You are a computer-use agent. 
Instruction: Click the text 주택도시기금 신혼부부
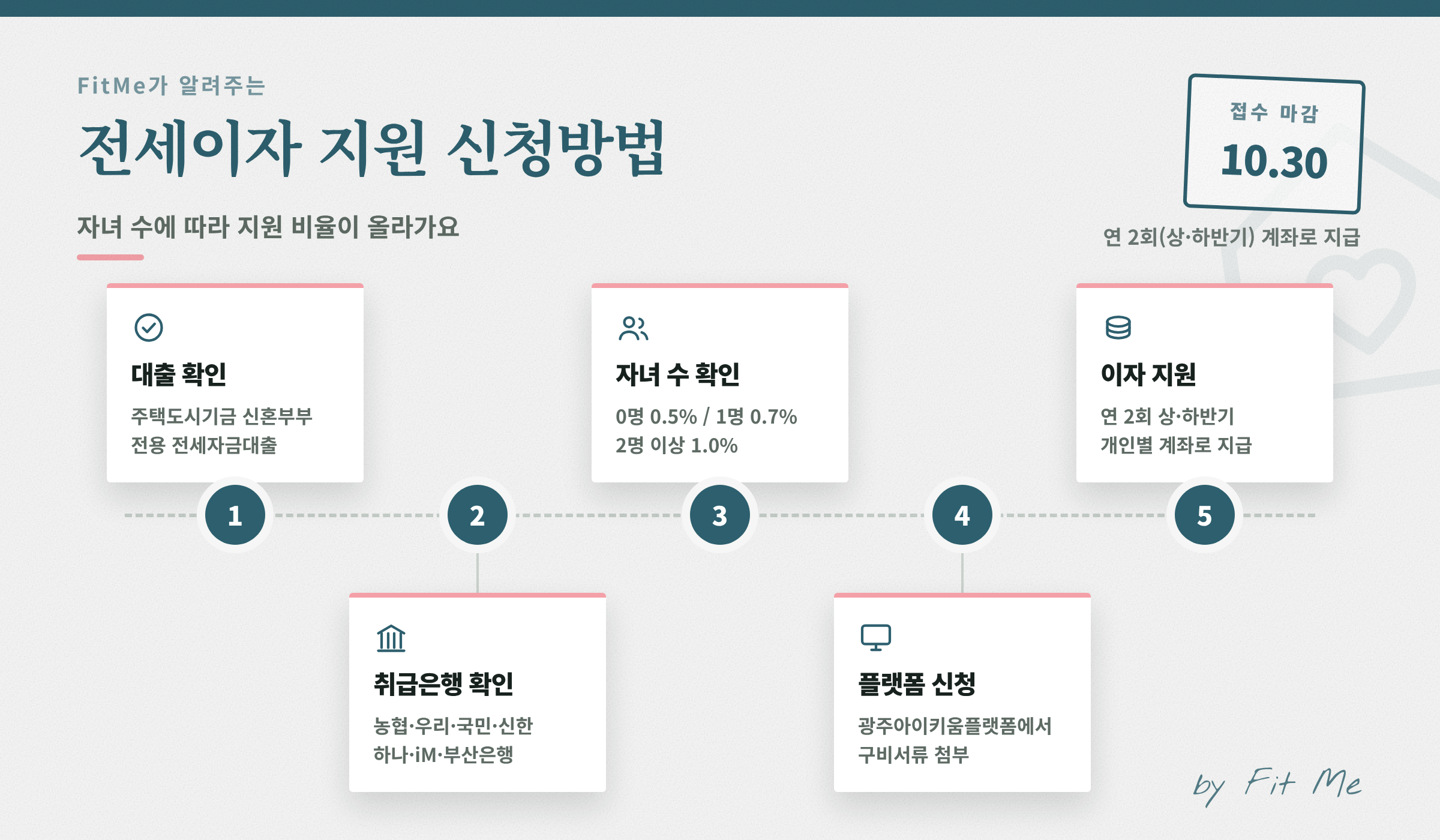(x=222, y=416)
